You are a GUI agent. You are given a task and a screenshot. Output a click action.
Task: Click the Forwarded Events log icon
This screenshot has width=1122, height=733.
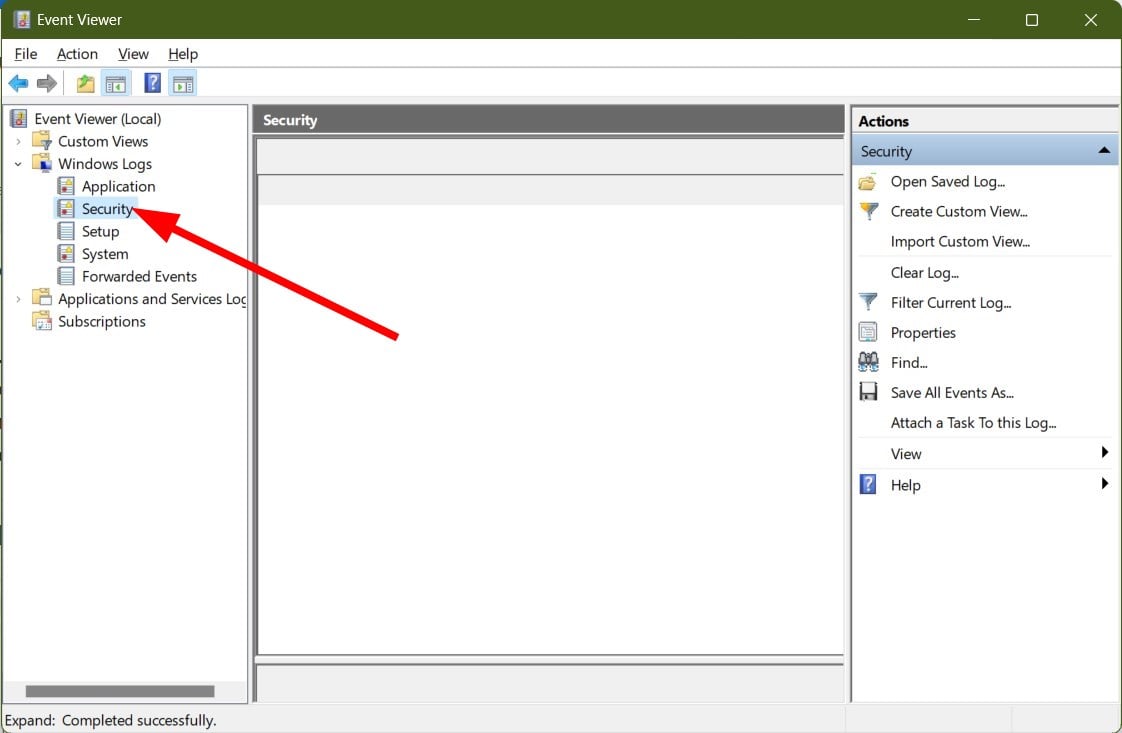[66, 276]
